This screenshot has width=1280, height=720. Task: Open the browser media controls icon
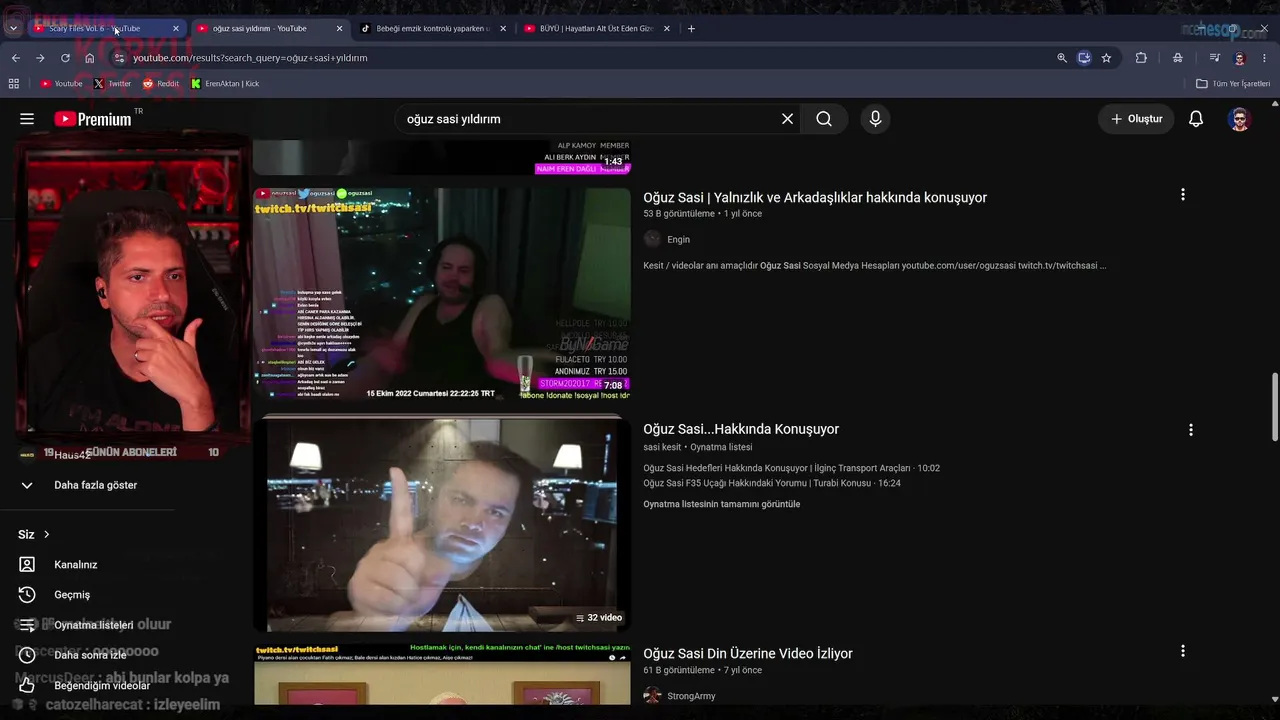point(1214,58)
